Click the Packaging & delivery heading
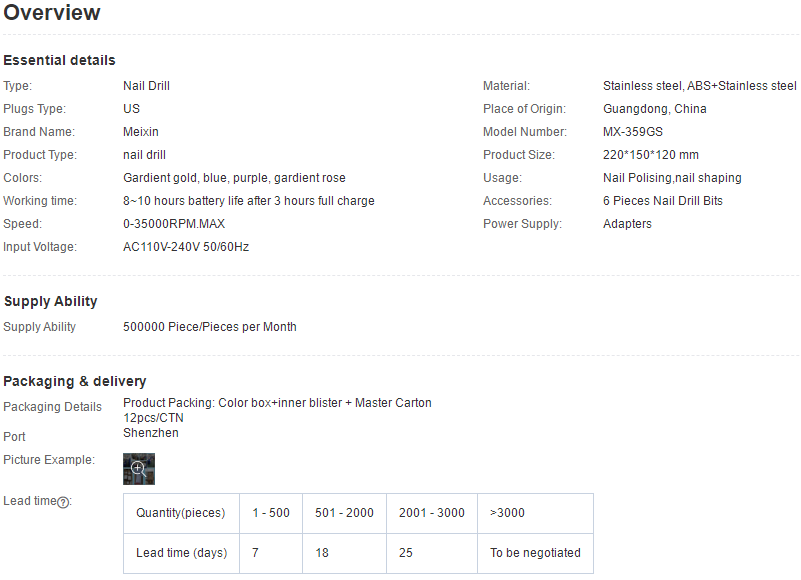The image size is (801, 580). (x=75, y=381)
